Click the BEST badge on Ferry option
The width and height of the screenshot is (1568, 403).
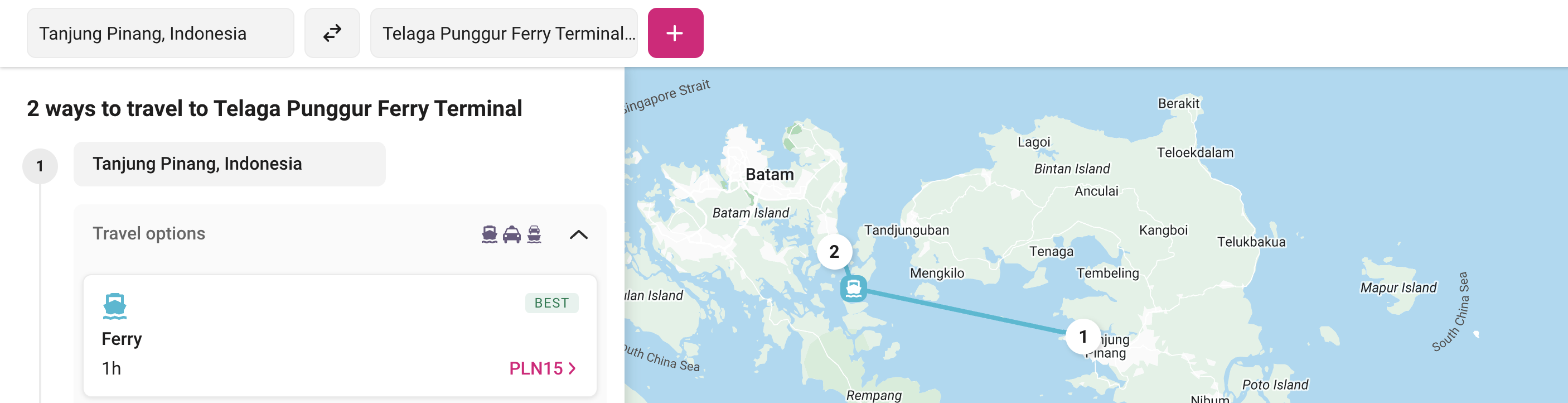point(551,303)
